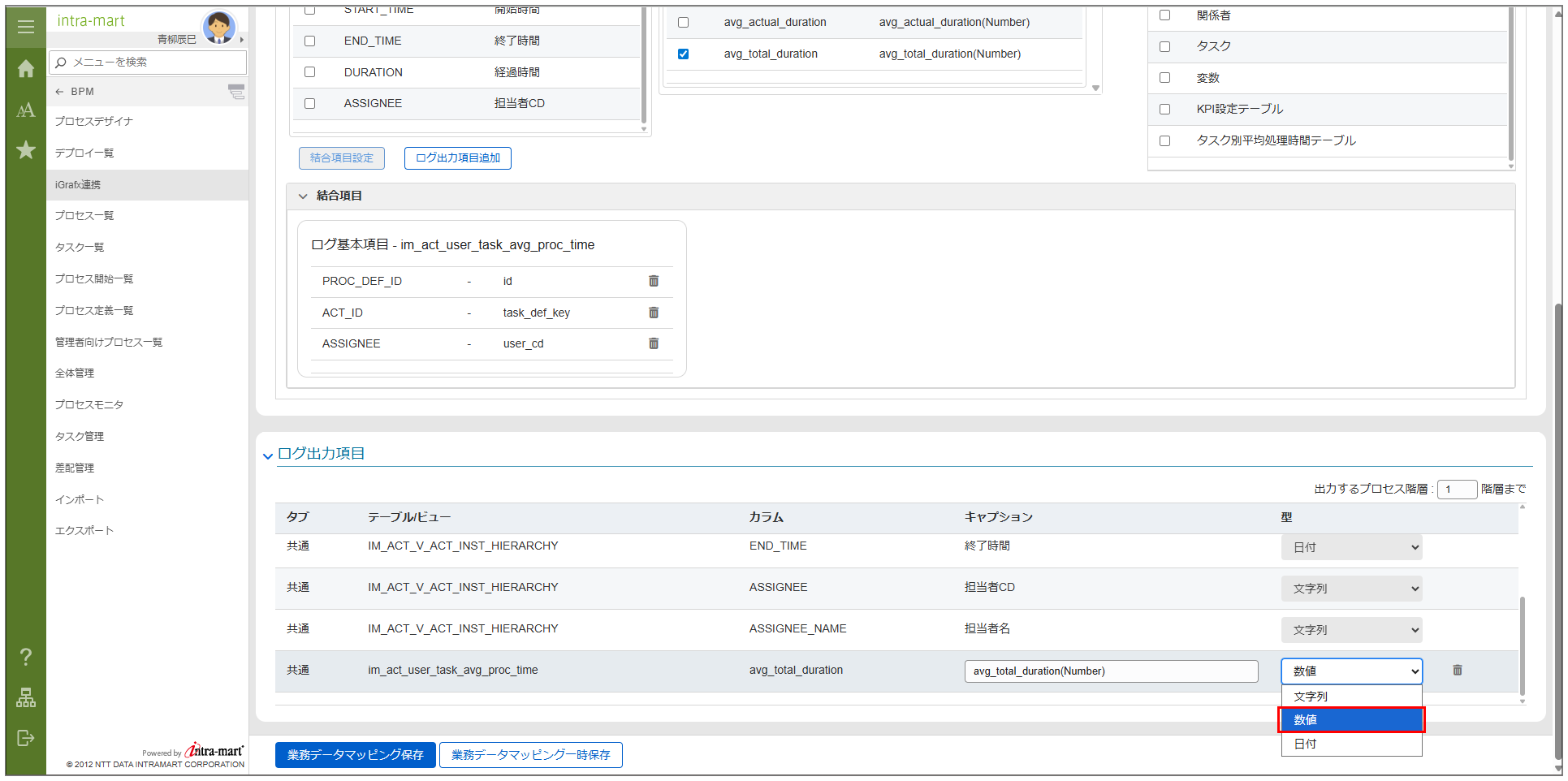This screenshot has width=1568, height=781.
Task: Collapse the 結合項目 section
Action: tap(303, 196)
